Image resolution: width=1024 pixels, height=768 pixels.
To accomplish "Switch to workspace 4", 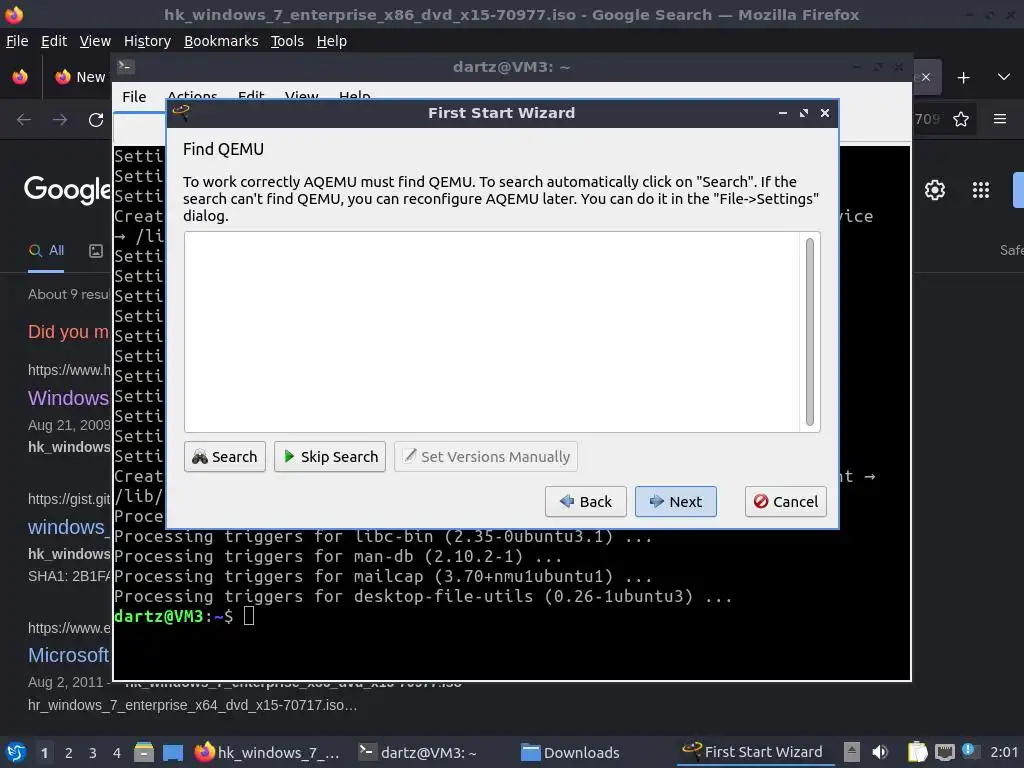I will 116,753.
